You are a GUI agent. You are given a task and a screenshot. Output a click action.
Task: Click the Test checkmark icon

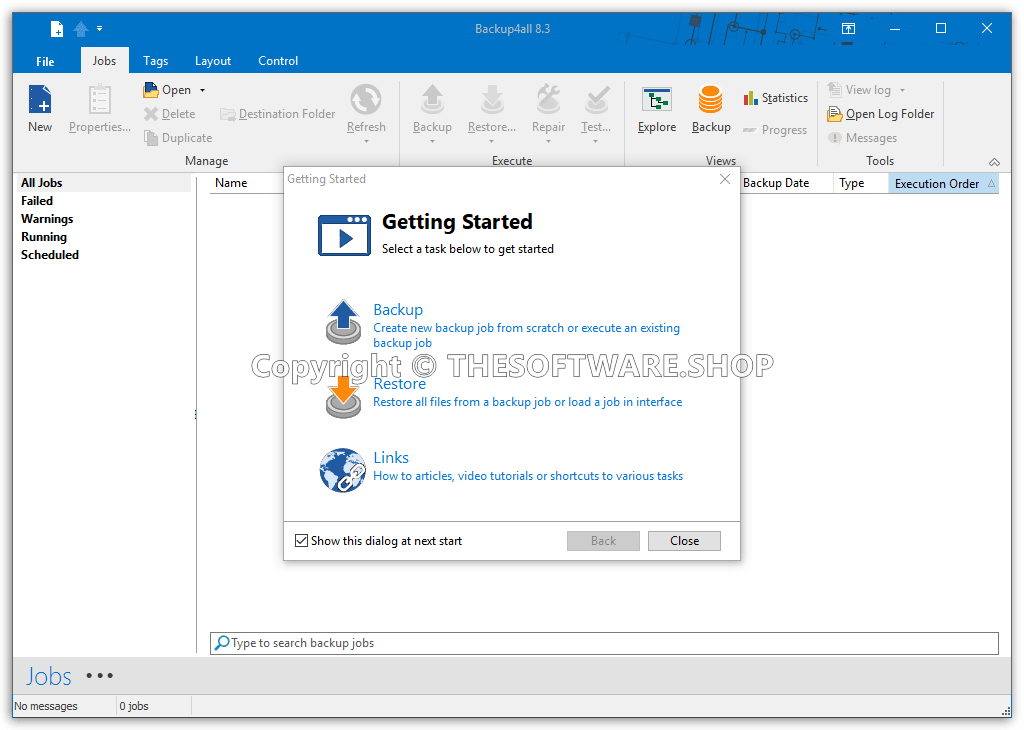coord(596,100)
